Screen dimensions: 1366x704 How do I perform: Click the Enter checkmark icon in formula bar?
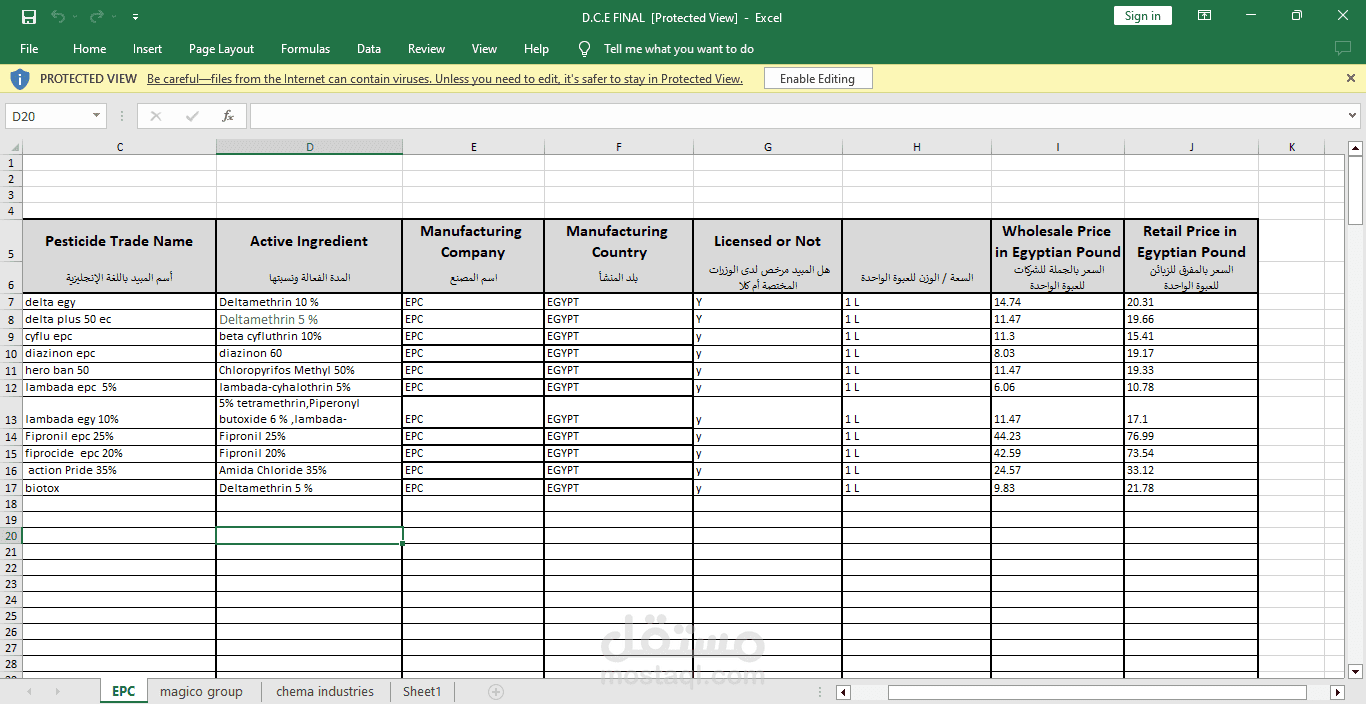[x=192, y=116]
